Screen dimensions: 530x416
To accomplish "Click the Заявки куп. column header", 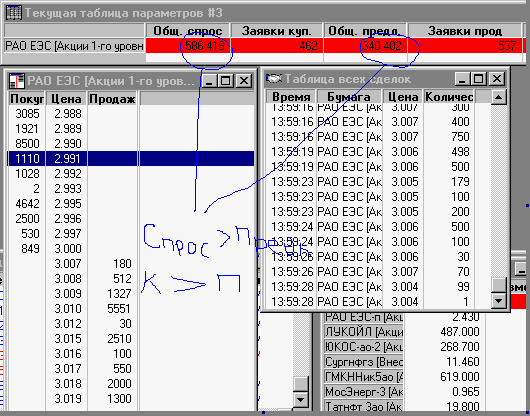I will tap(276, 31).
